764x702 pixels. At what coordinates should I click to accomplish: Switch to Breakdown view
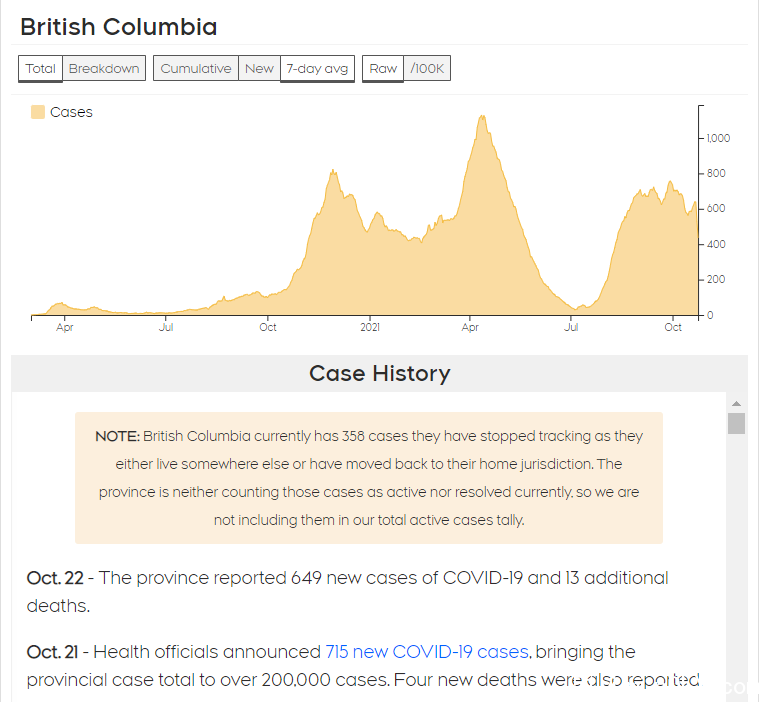click(x=104, y=68)
